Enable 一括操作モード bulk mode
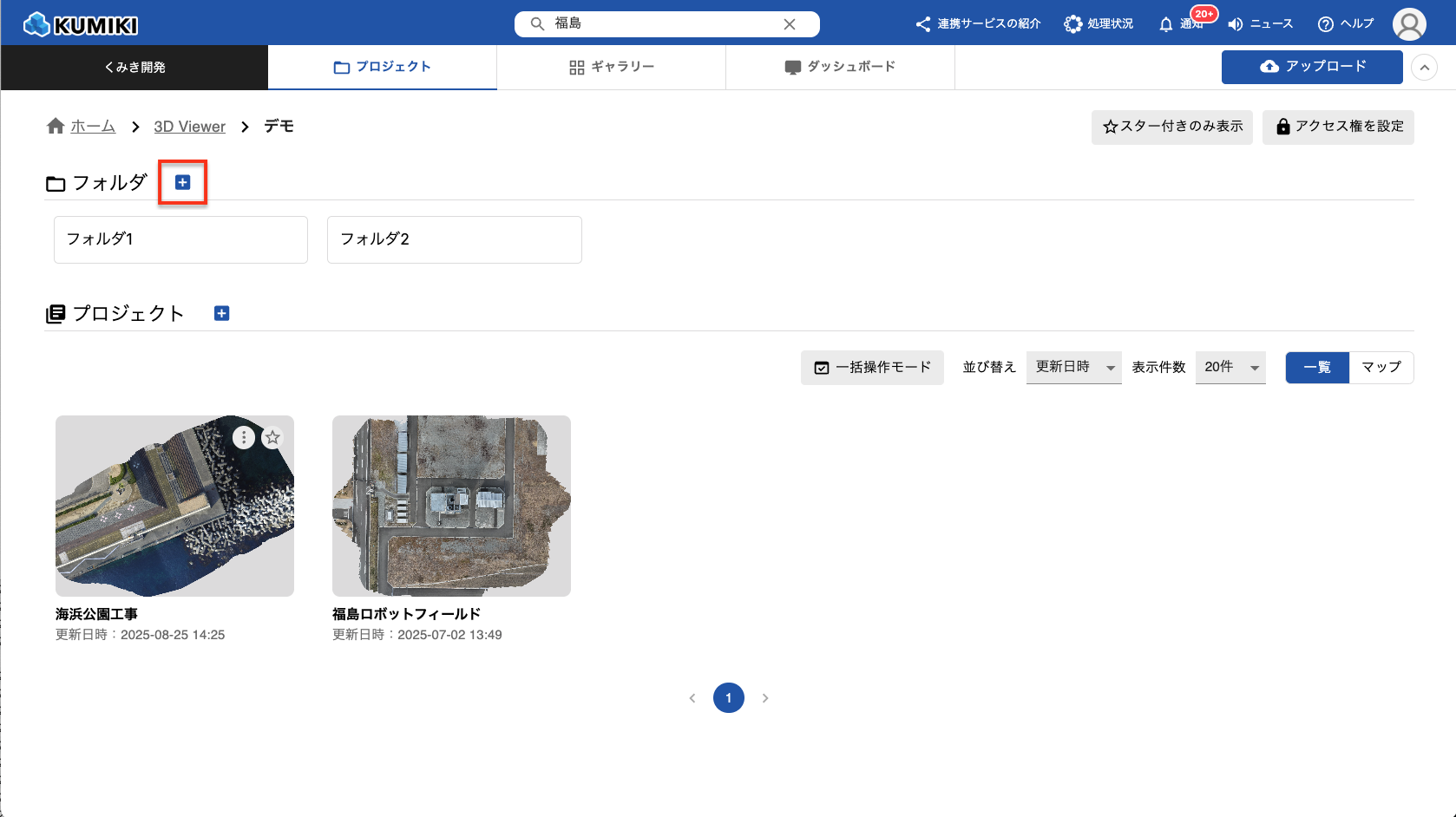This screenshot has width=1456, height=817. pyautogui.click(x=872, y=368)
